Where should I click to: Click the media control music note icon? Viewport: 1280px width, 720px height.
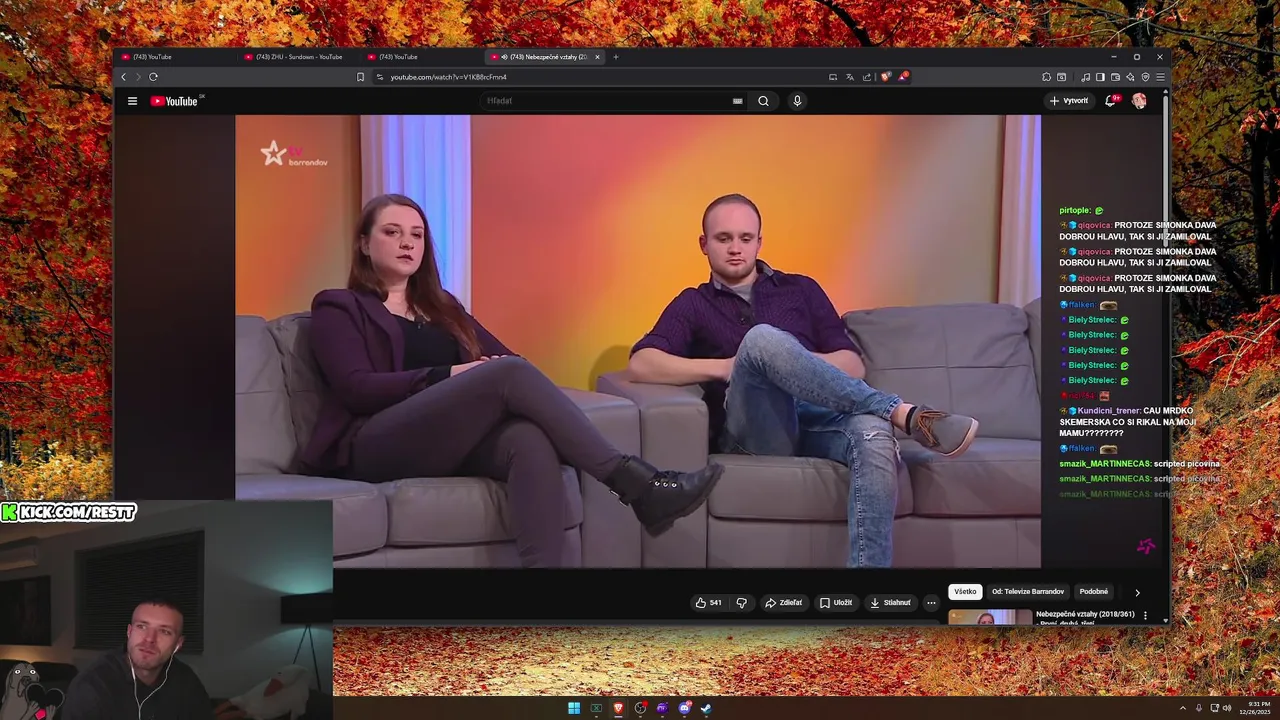tap(1085, 77)
